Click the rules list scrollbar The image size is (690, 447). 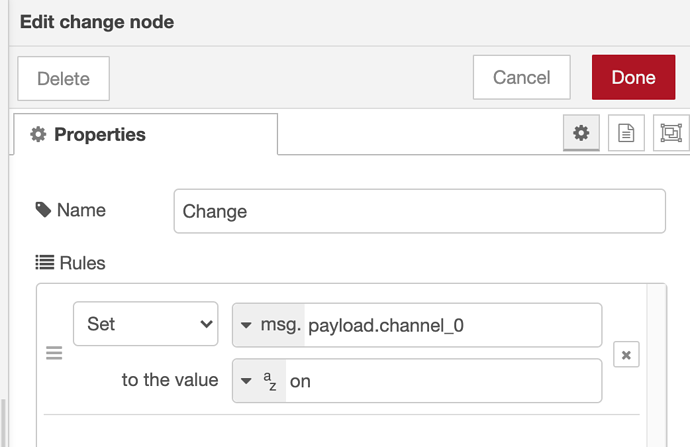click(656, 365)
